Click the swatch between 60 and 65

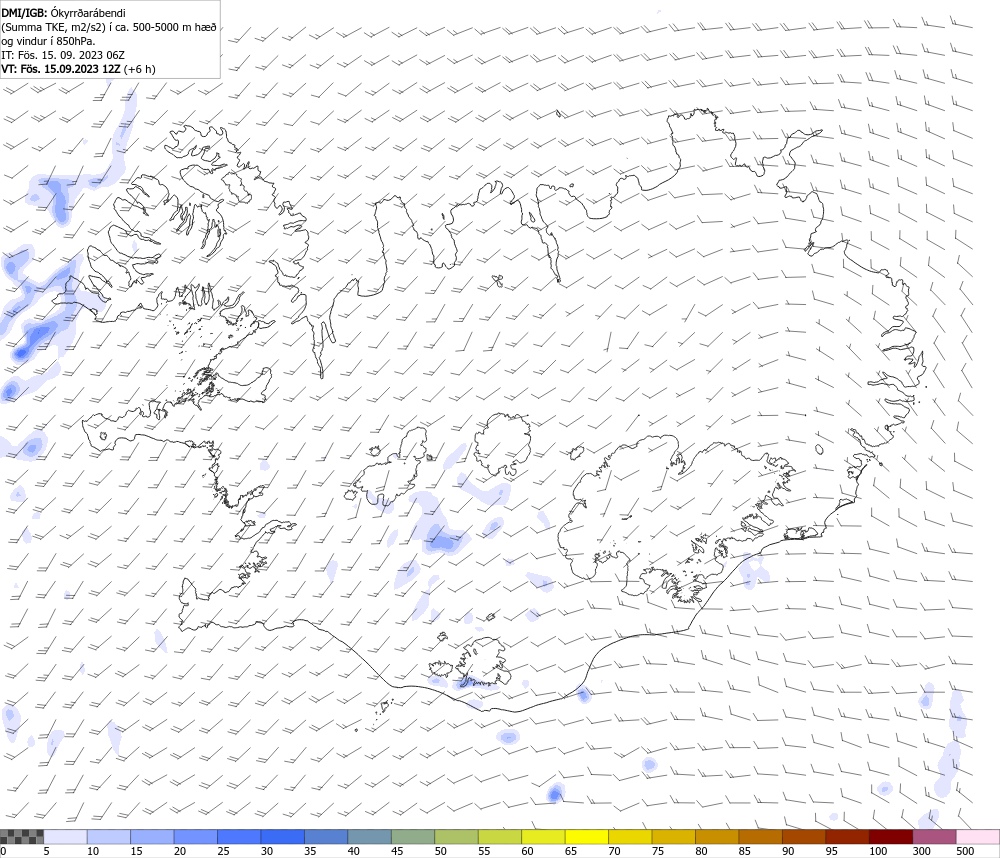click(543, 837)
